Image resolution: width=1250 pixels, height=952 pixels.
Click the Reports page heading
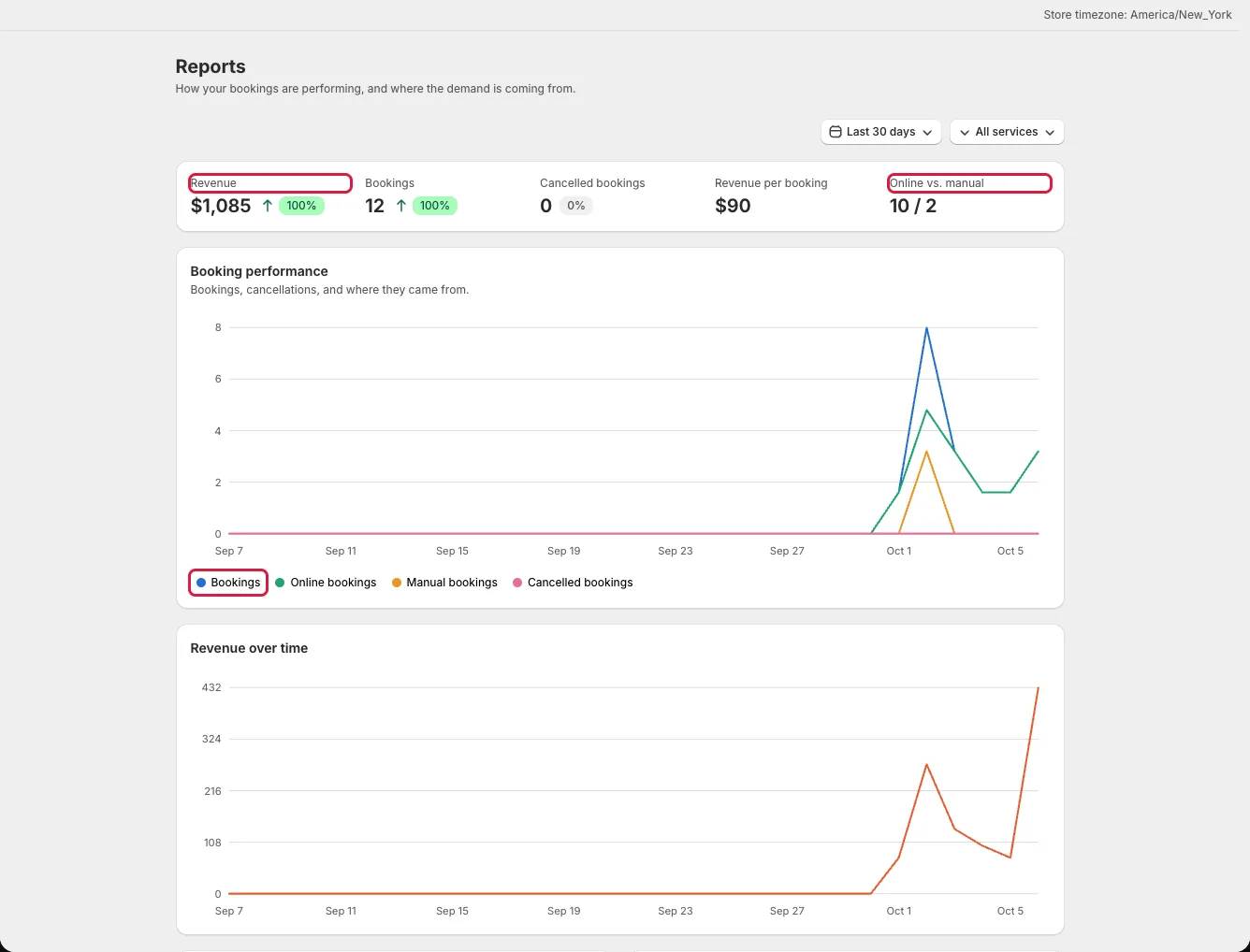click(211, 66)
